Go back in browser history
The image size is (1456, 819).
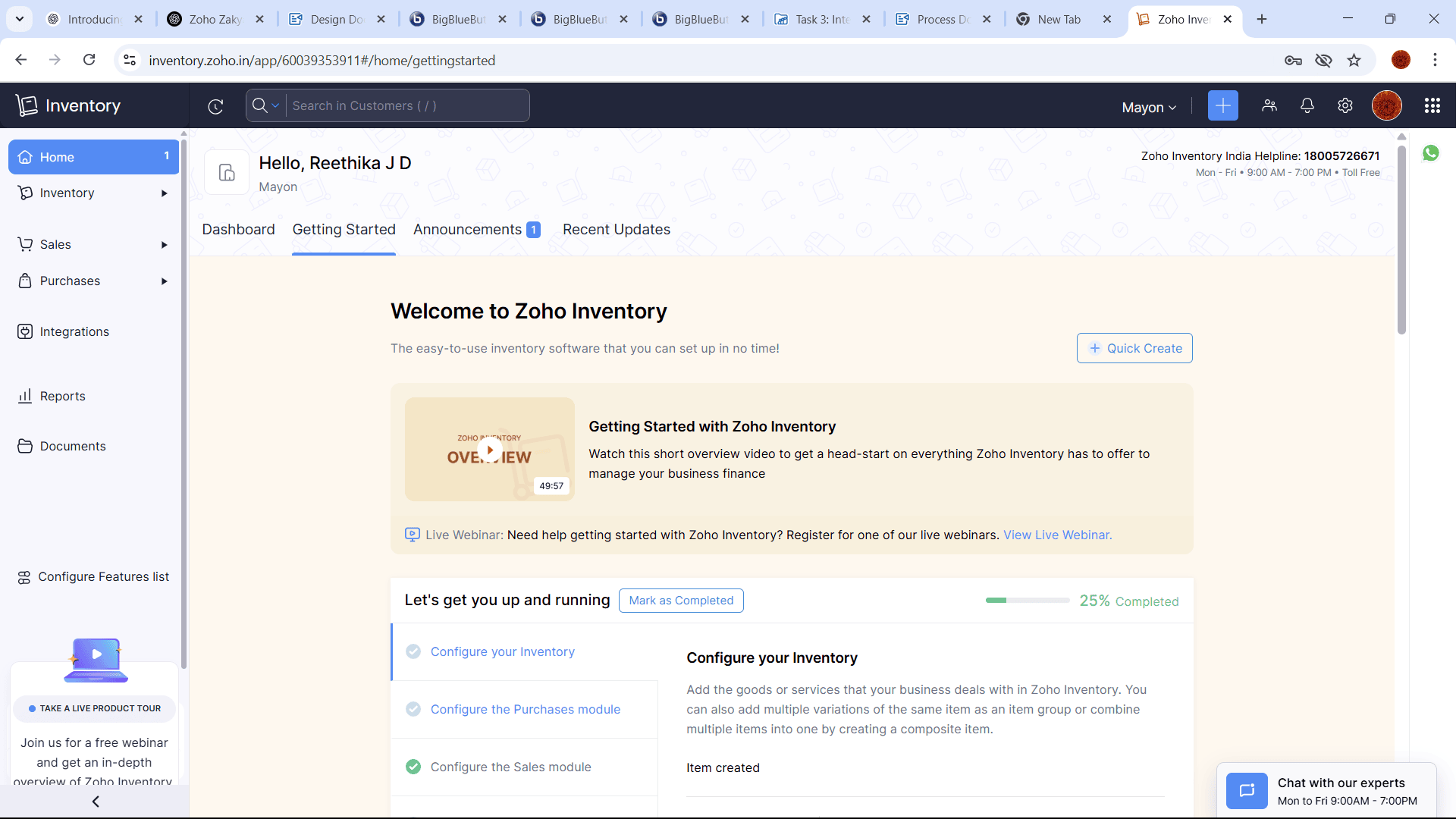pos(21,60)
